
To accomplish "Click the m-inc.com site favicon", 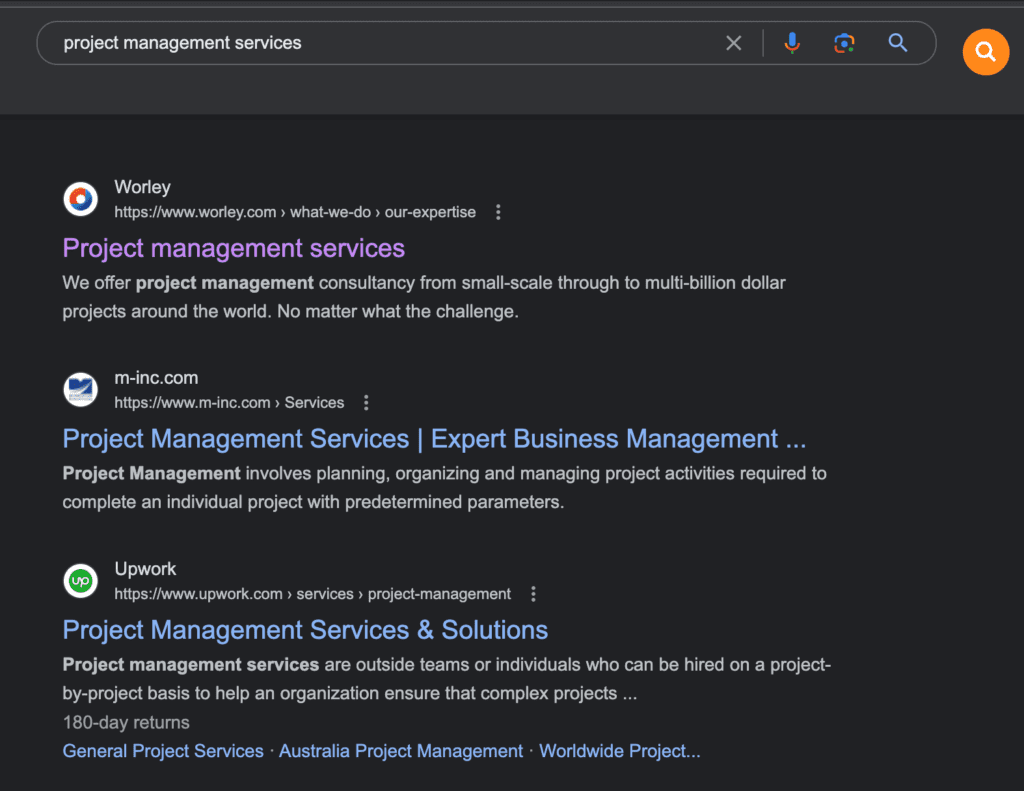I will pyautogui.click(x=80, y=389).
